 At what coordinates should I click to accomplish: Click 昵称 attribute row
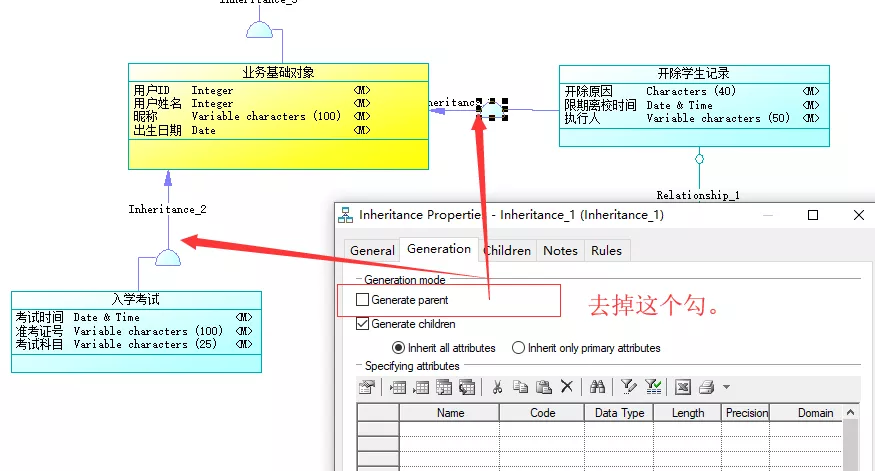click(252, 116)
